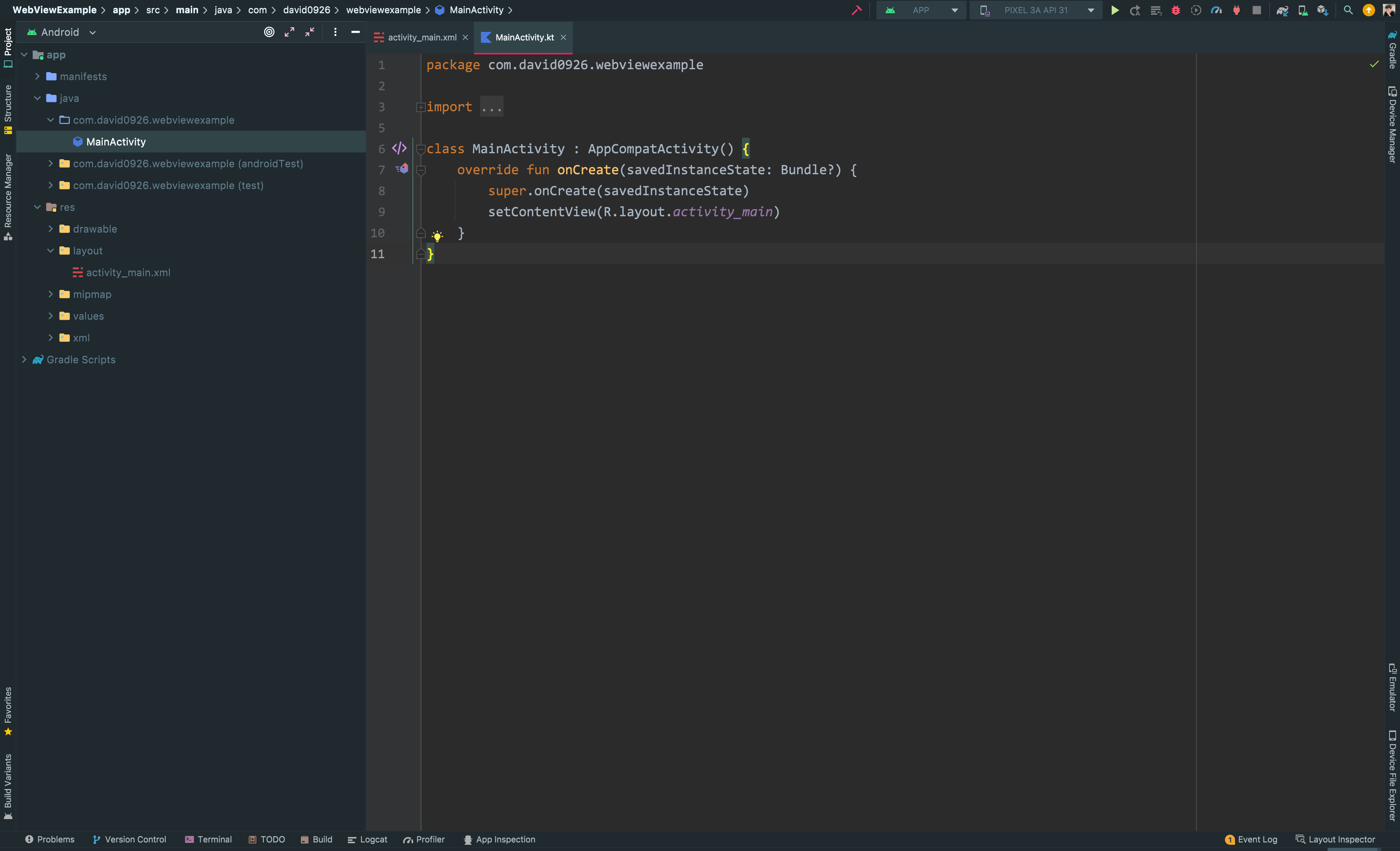Sync project with Gradle files elephant icon

[x=1282, y=10]
